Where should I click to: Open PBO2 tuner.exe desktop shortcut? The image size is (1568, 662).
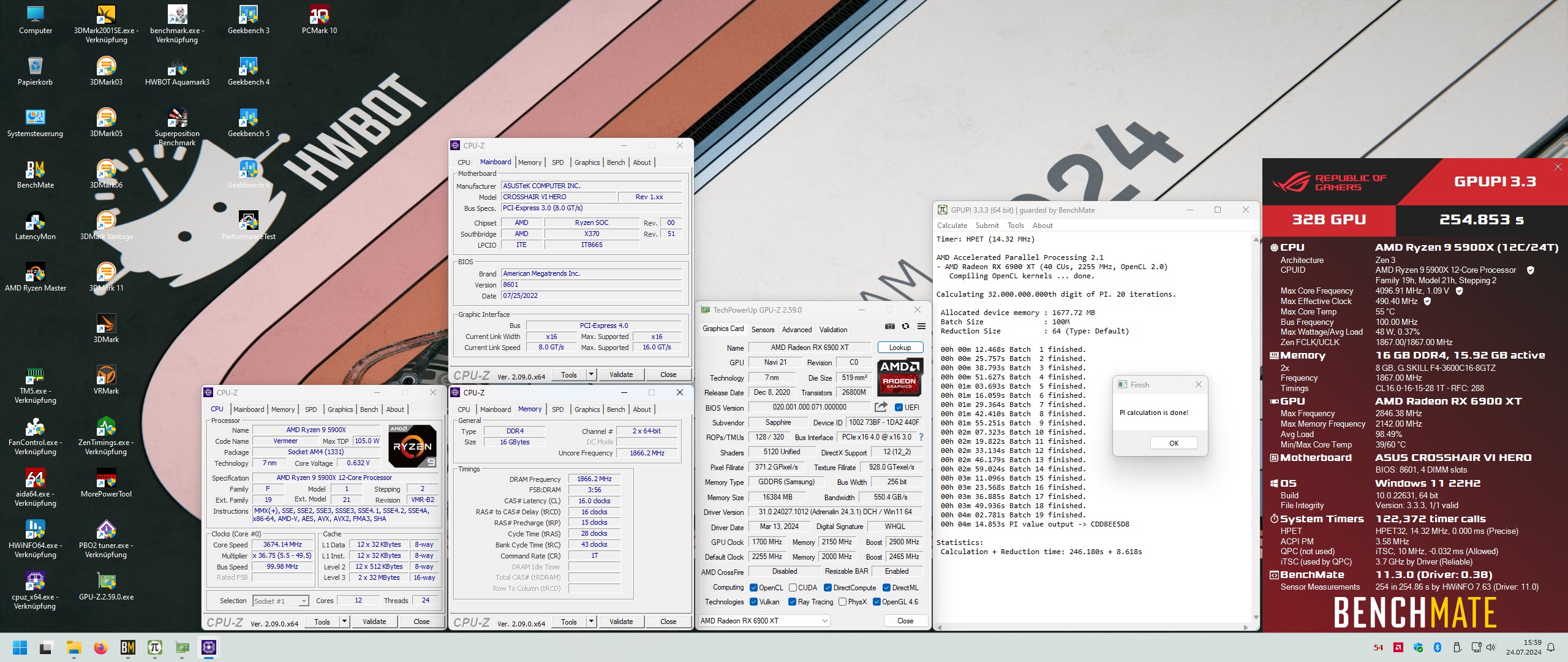point(106,539)
